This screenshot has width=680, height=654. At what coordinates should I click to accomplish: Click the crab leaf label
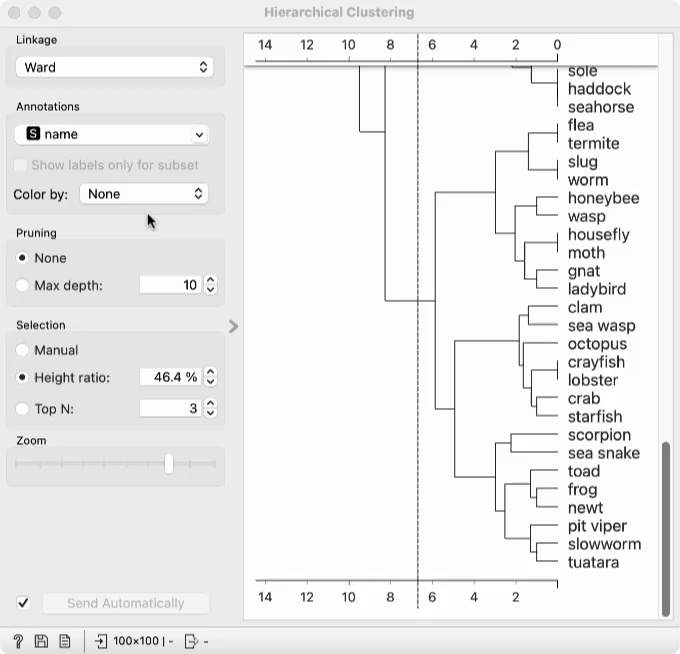[584, 399]
